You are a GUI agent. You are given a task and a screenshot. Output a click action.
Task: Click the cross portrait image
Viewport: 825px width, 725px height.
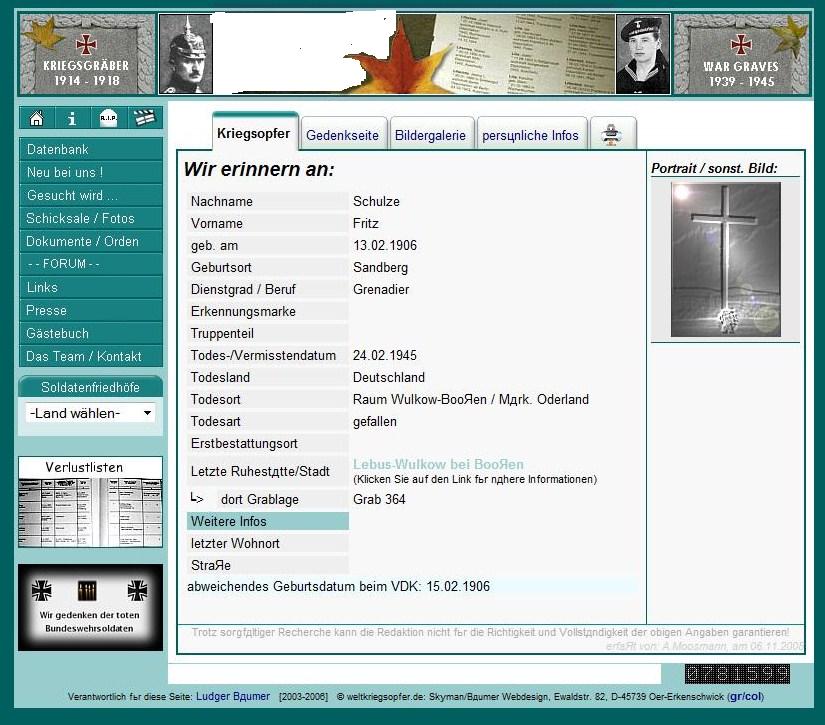click(x=725, y=259)
